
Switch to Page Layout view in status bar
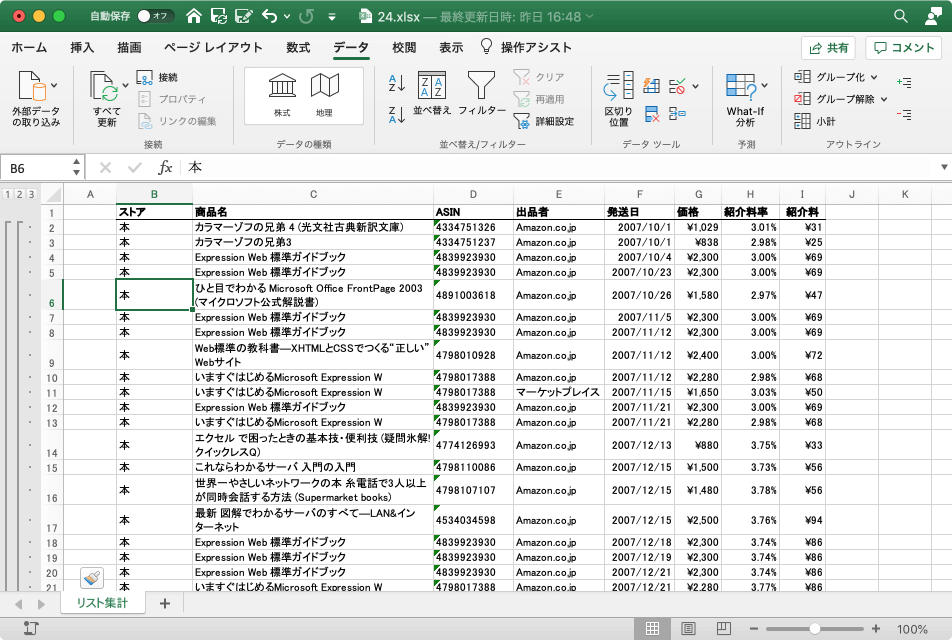tap(688, 629)
